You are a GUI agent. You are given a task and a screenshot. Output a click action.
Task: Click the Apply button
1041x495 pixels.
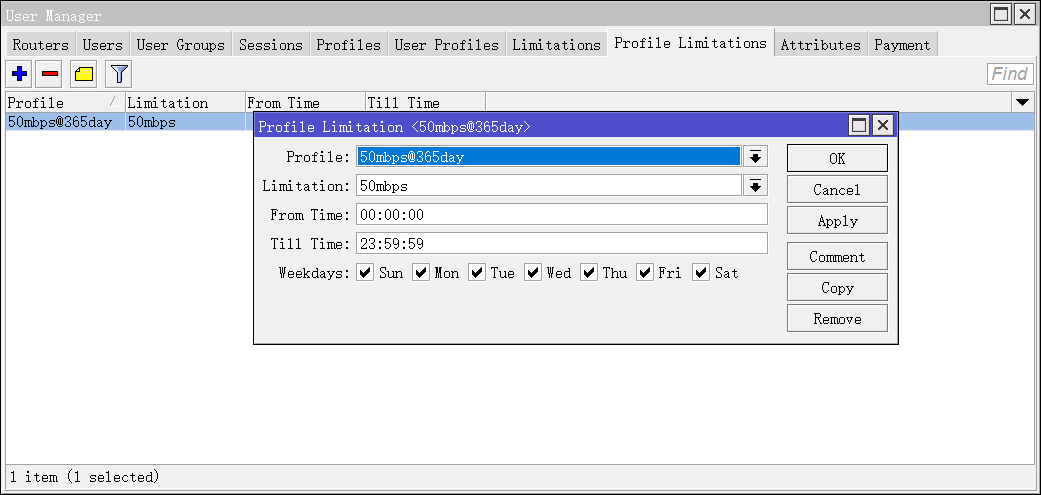[x=837, y=221]
